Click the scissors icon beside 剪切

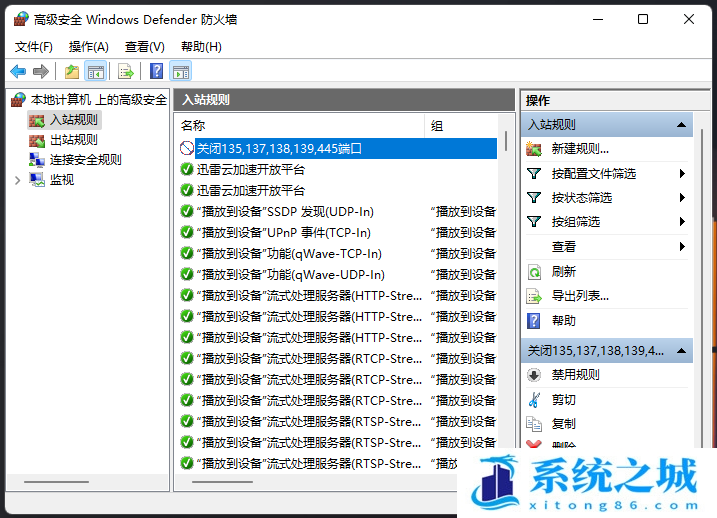coord(534,400)
